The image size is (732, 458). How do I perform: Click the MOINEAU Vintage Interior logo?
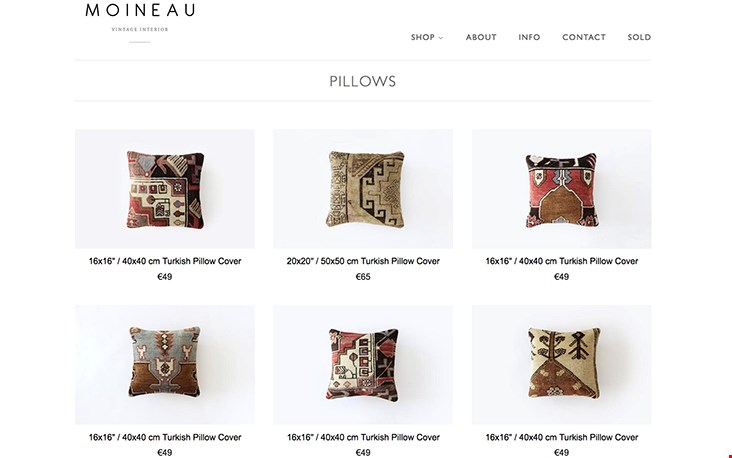[140, 22]
